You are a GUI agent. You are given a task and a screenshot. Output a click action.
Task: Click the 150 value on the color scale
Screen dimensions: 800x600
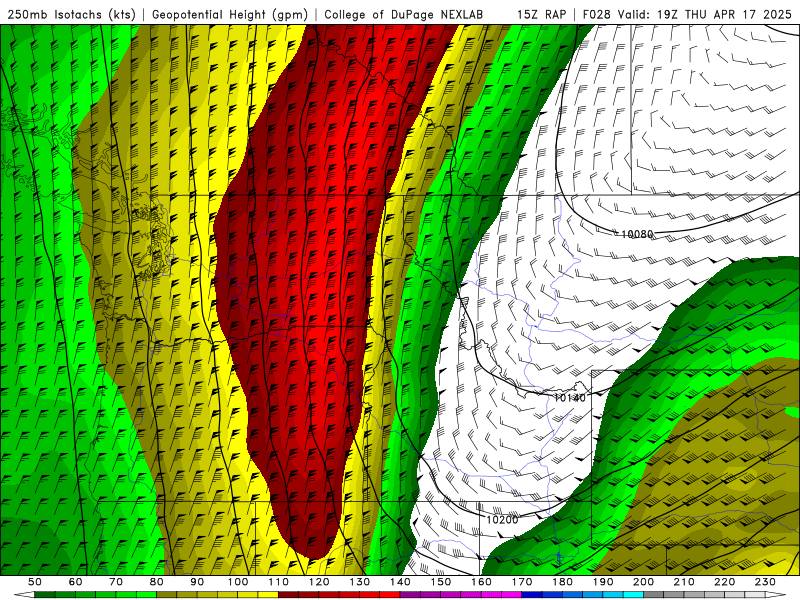[x=440, y=582]
